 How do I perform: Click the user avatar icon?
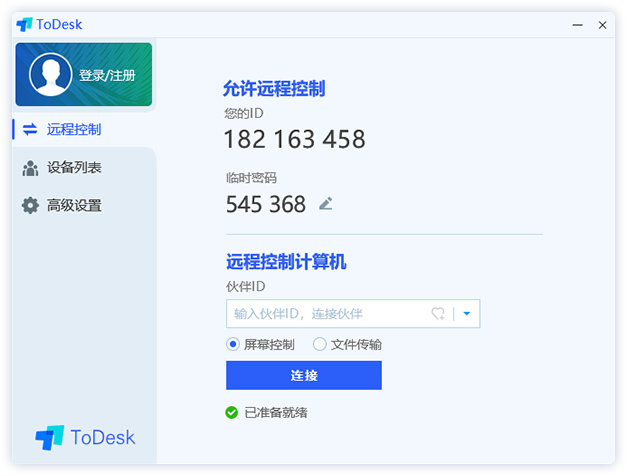(x=50, y=74)
